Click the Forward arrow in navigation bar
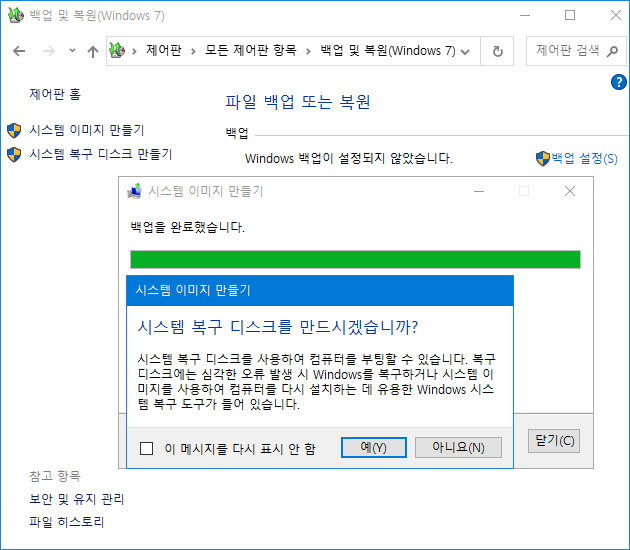This screenshot has height=550, width=630. (49, 51)
